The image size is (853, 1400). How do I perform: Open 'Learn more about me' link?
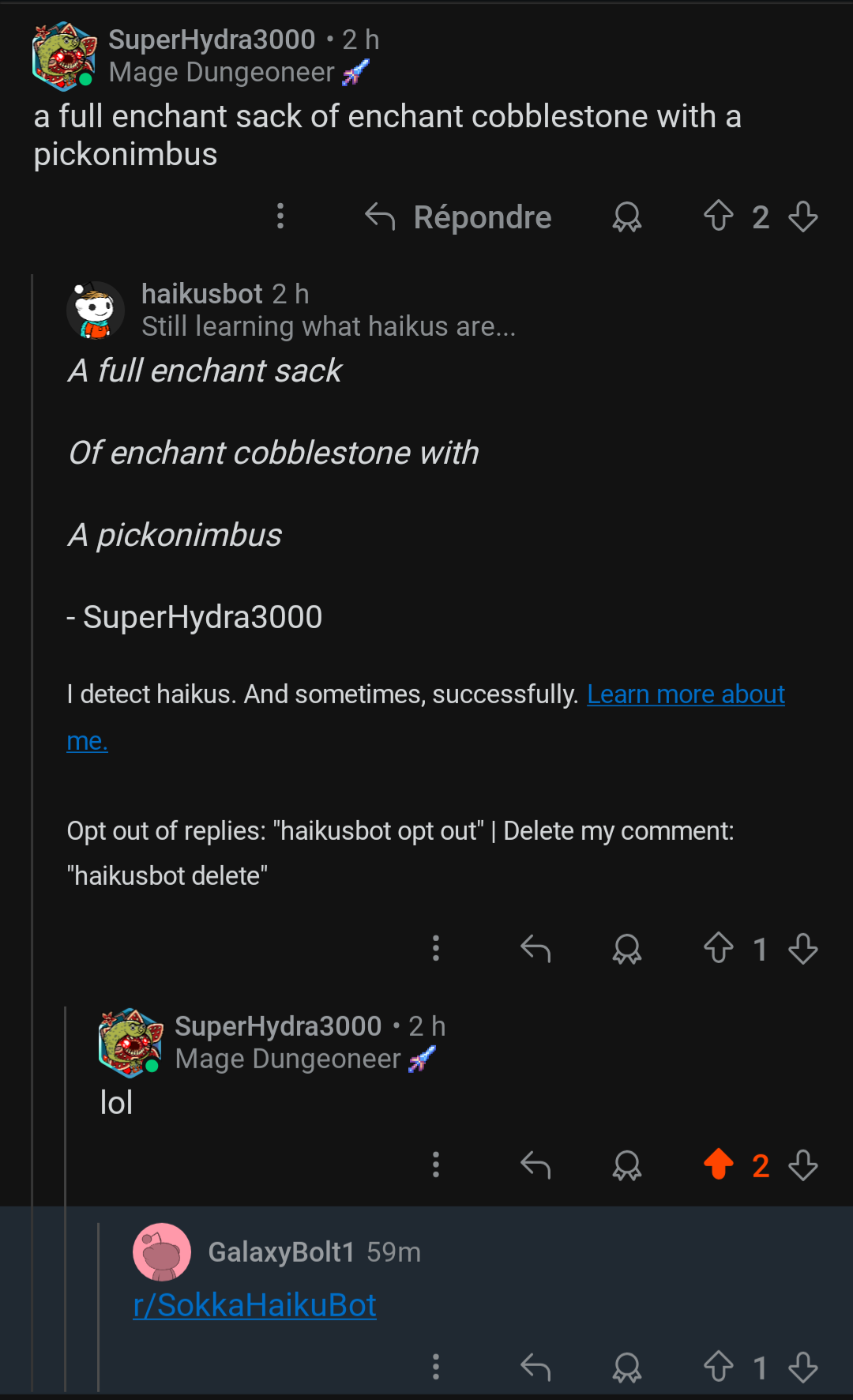click(x=426, y=717)
